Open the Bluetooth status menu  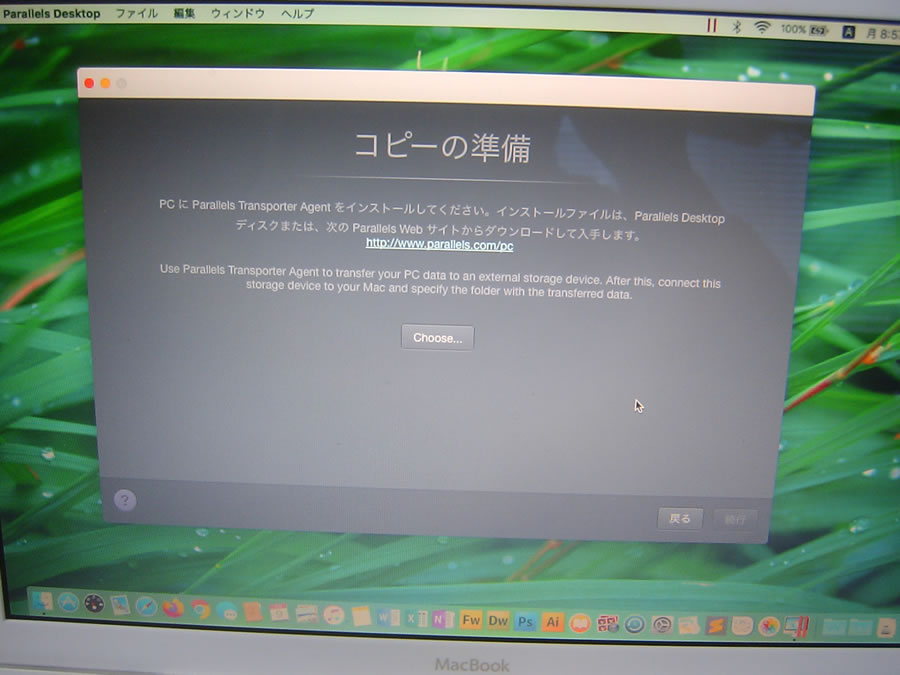(x=737, y=26)
